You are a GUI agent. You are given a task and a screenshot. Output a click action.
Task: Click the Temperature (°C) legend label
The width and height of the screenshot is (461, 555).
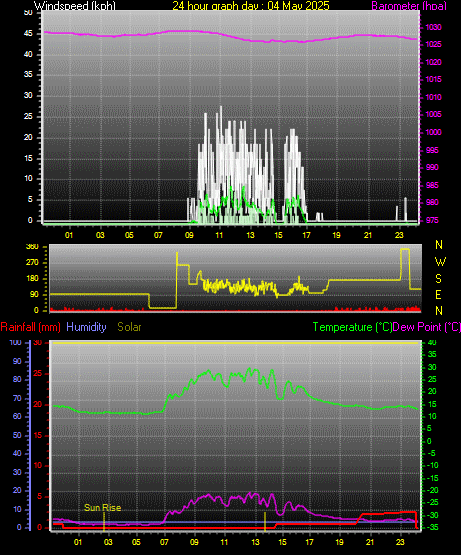click(x=352, y=327)
